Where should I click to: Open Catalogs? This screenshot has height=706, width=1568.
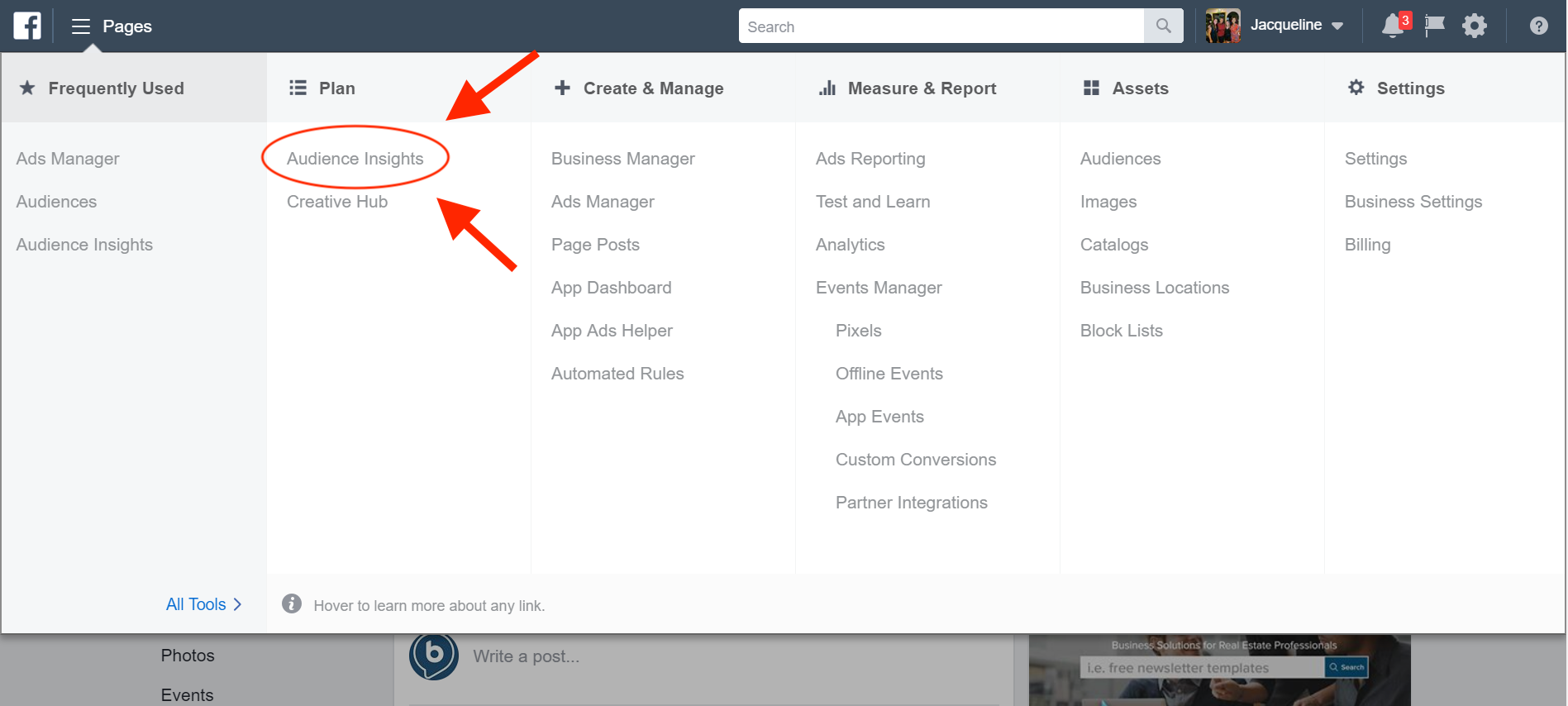pos(1114,245)
